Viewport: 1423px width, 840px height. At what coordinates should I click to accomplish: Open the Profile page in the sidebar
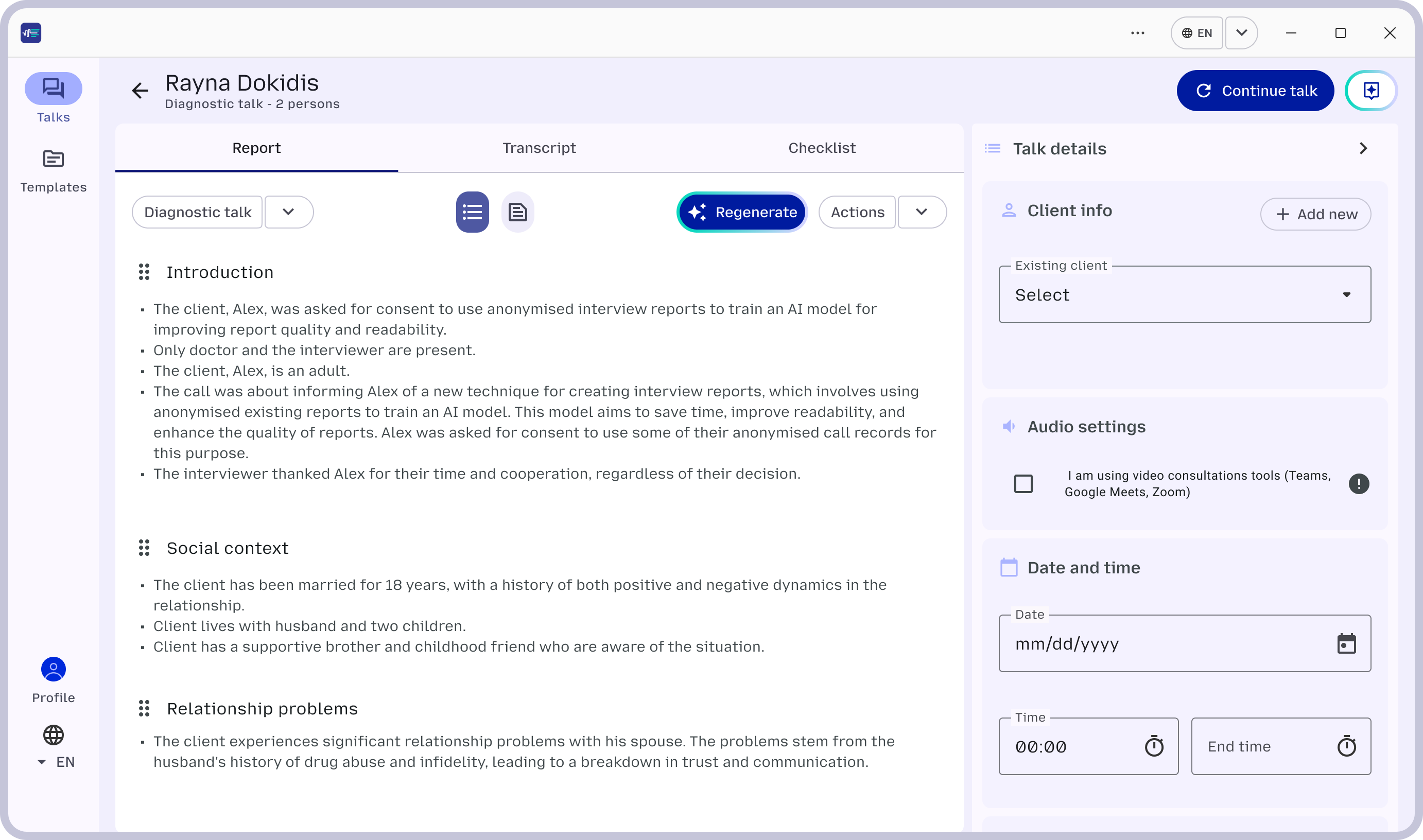(53, 679)
